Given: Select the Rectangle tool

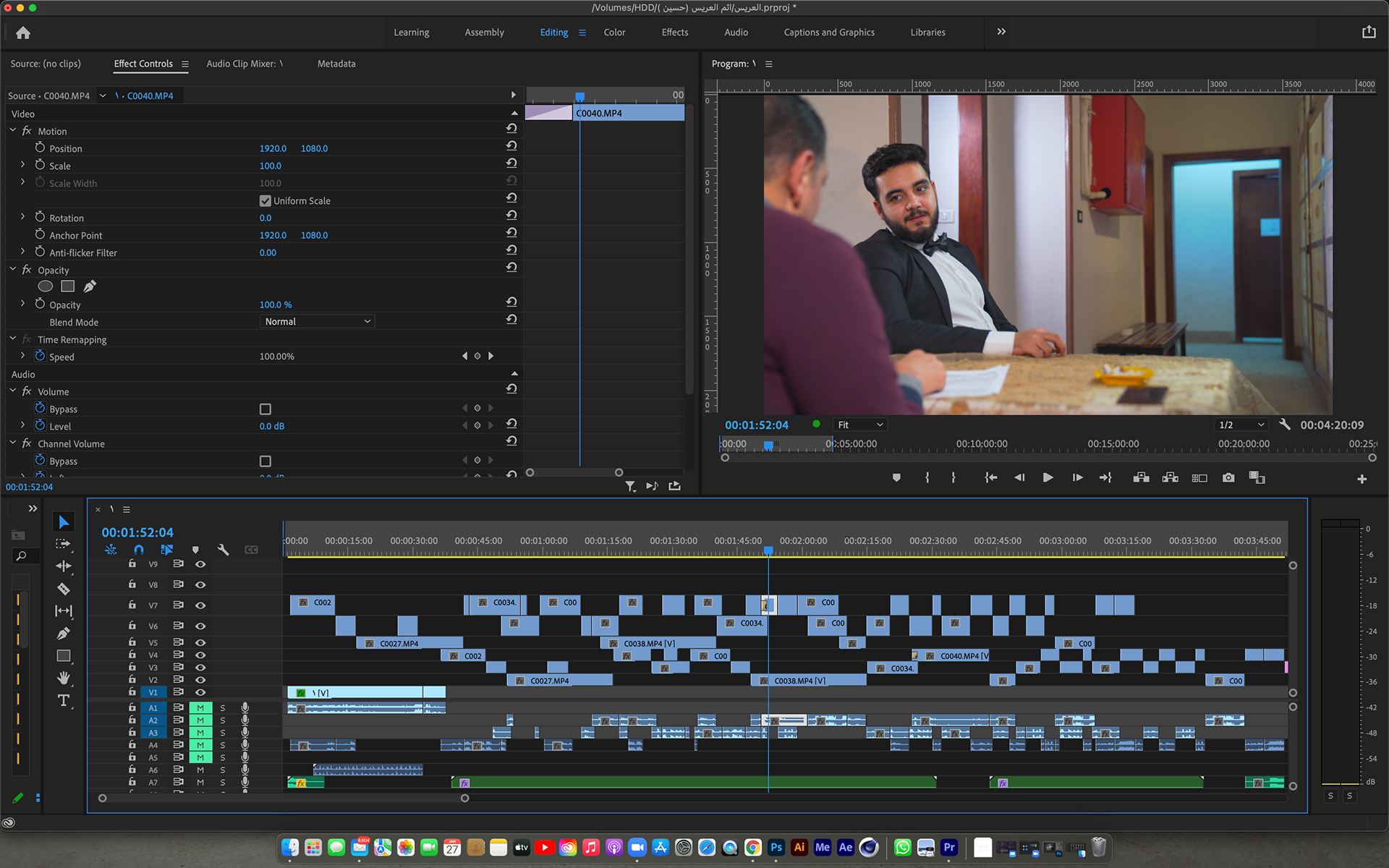Looking at the screenshot, I should (x=64, y=656).
